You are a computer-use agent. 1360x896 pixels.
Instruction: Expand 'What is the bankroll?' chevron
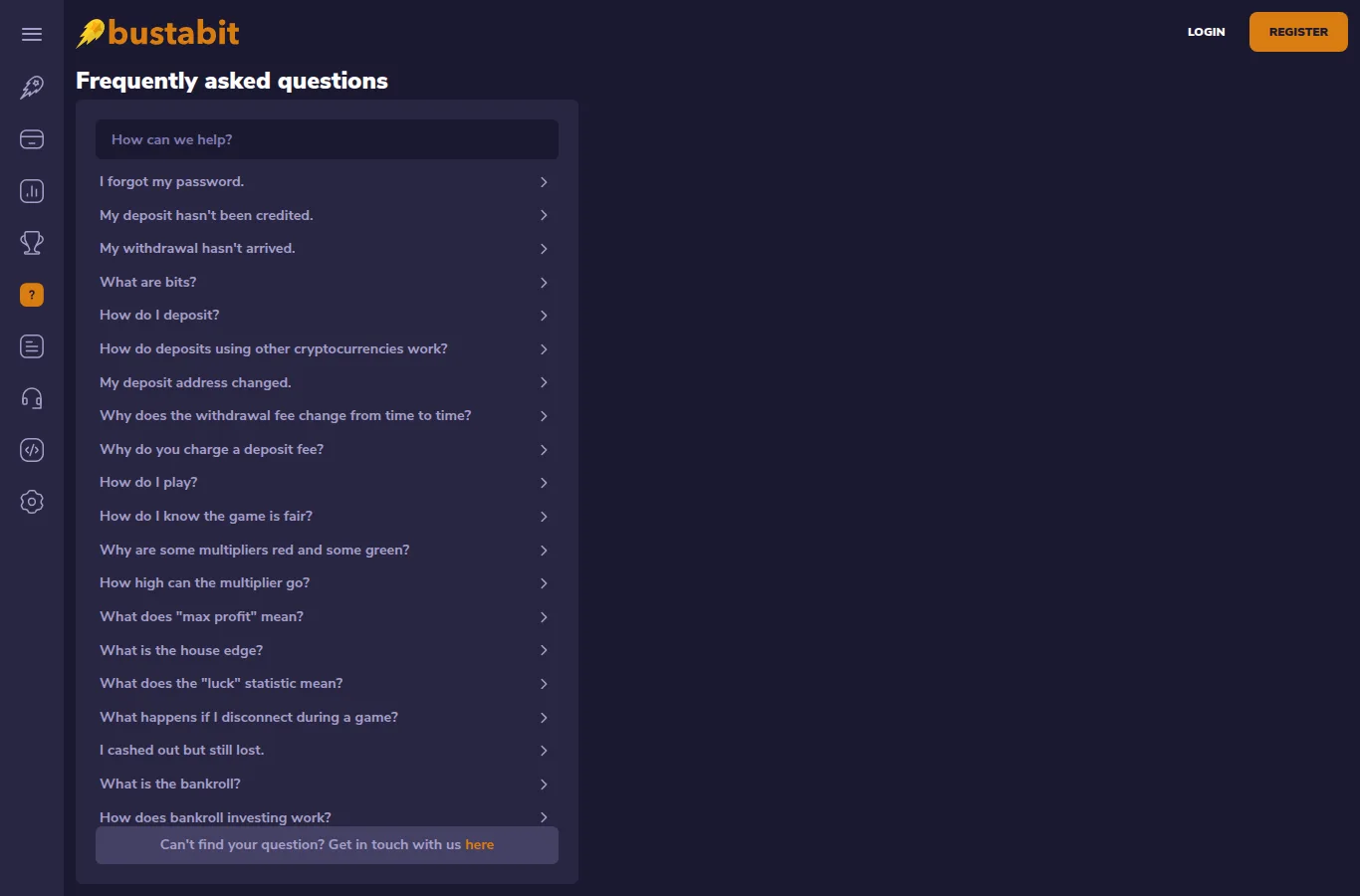point(544,784)
